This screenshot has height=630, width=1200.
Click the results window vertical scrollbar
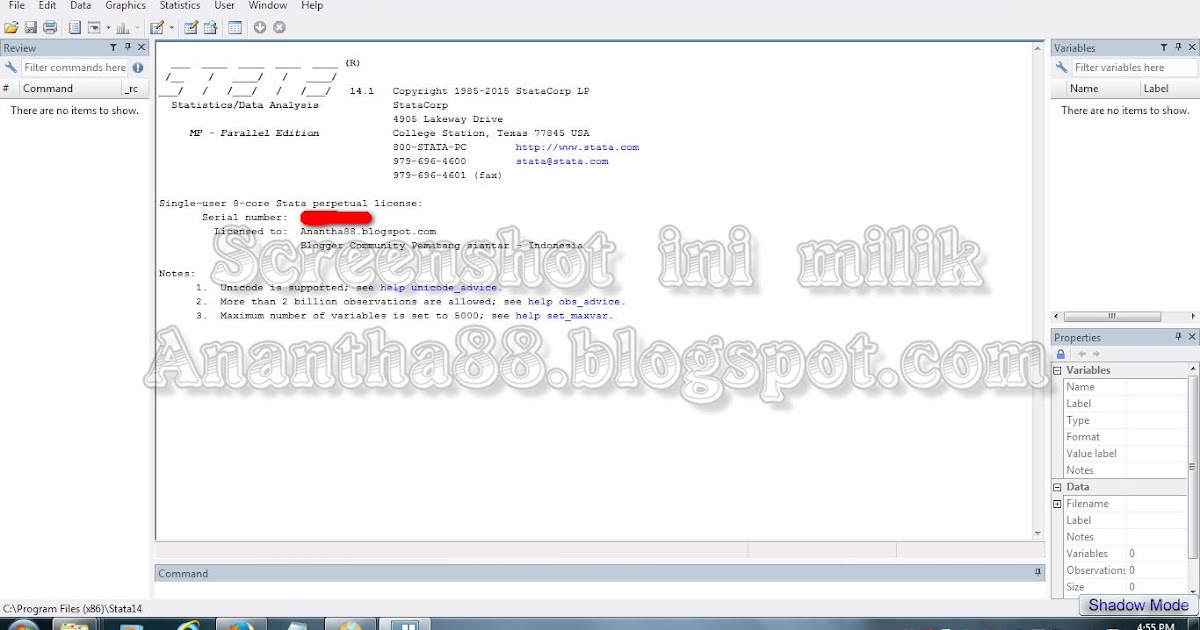click(1039, 290)
